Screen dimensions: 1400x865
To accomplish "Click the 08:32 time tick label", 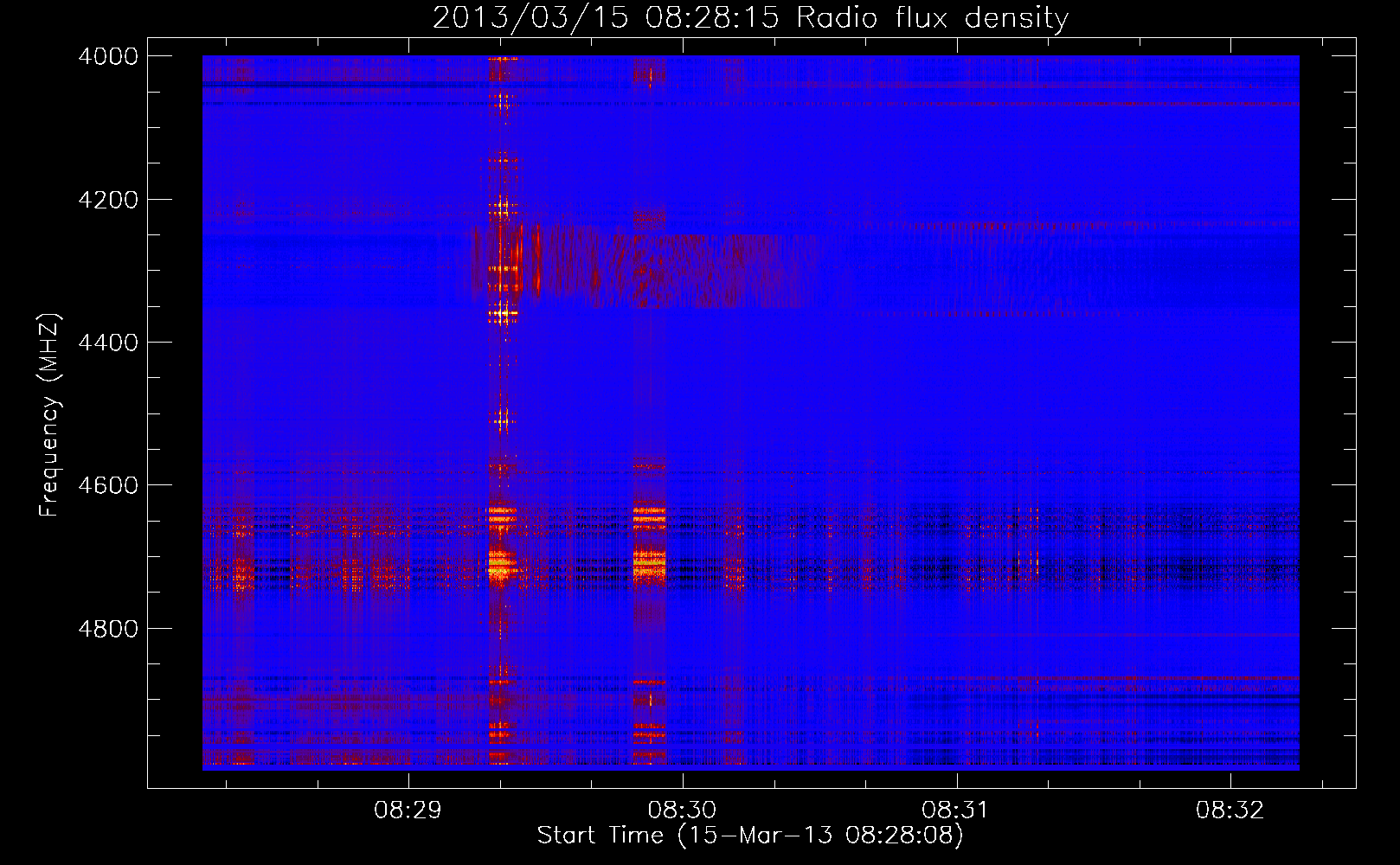I will pos(1230,811).
